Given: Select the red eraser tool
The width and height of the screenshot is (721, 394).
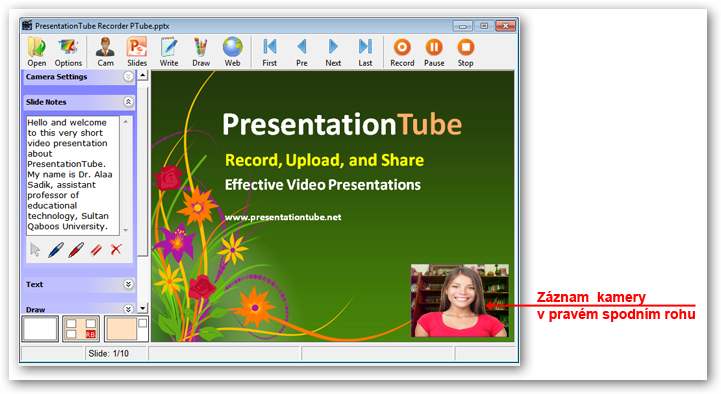Looking at the screenshot, I should click(x=96, y=250).
